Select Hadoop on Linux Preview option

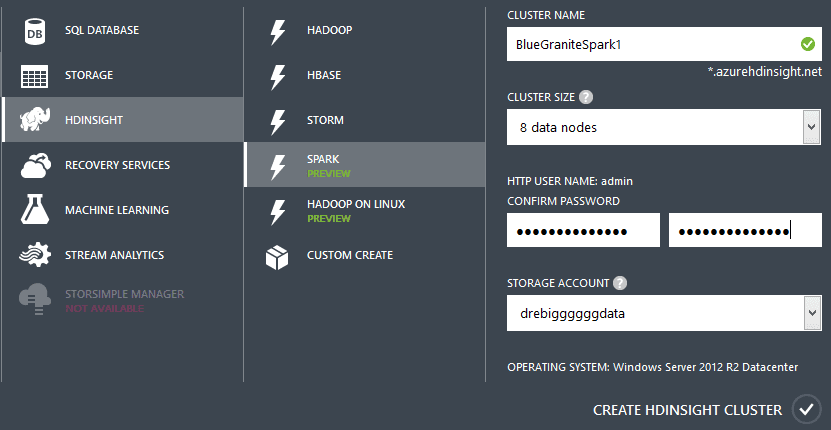pyautogui.click(x=365, y=210)
